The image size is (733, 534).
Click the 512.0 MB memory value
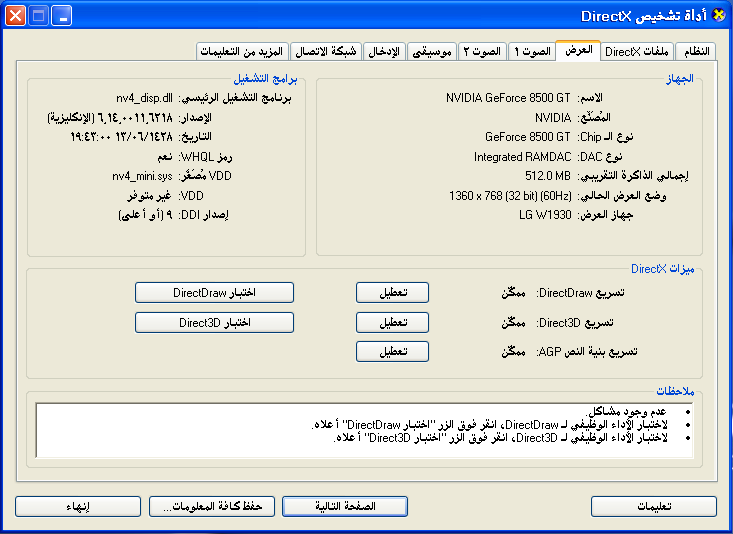pyautogui.click(x=547, y=176)
